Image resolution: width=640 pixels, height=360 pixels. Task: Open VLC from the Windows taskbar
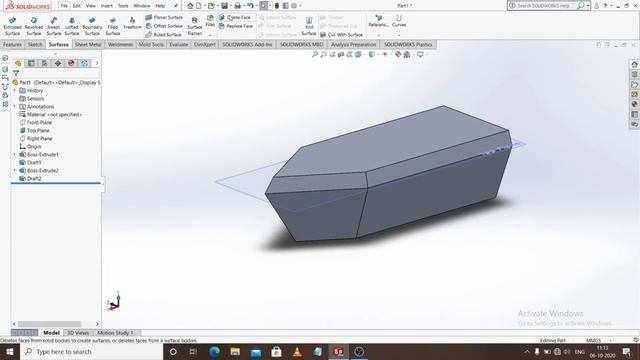(x=297, y=351)
